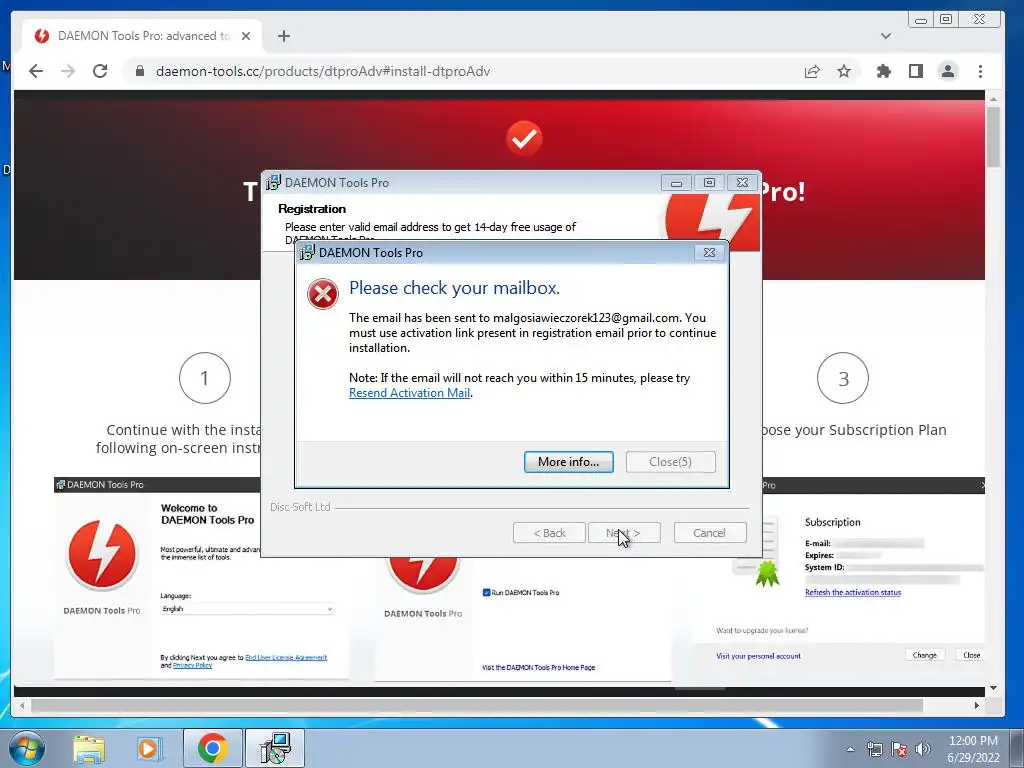Click the volume speaker tray icon
This screenshot has width=1024, height=768.
pyautogui.click(x=923, y=749)
